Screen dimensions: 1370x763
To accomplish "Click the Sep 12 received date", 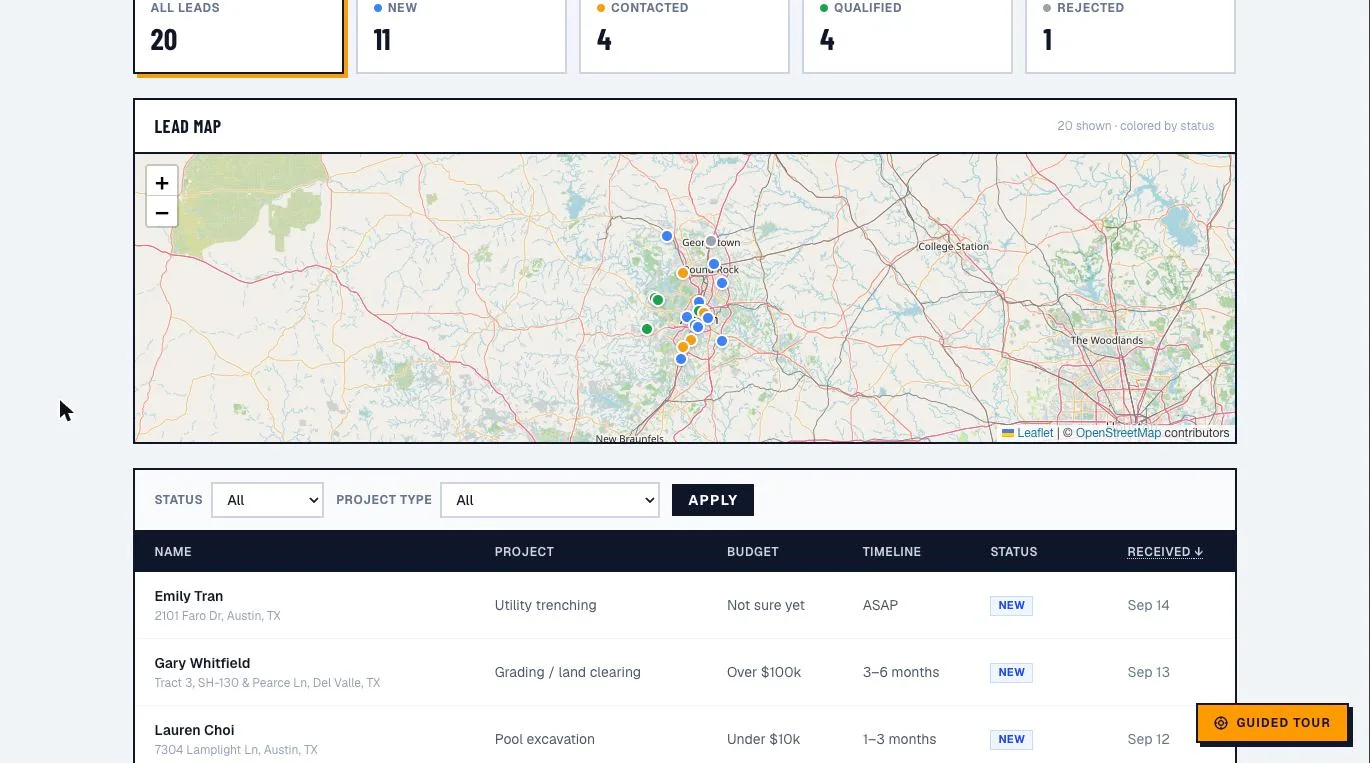I will [1148, 739].
